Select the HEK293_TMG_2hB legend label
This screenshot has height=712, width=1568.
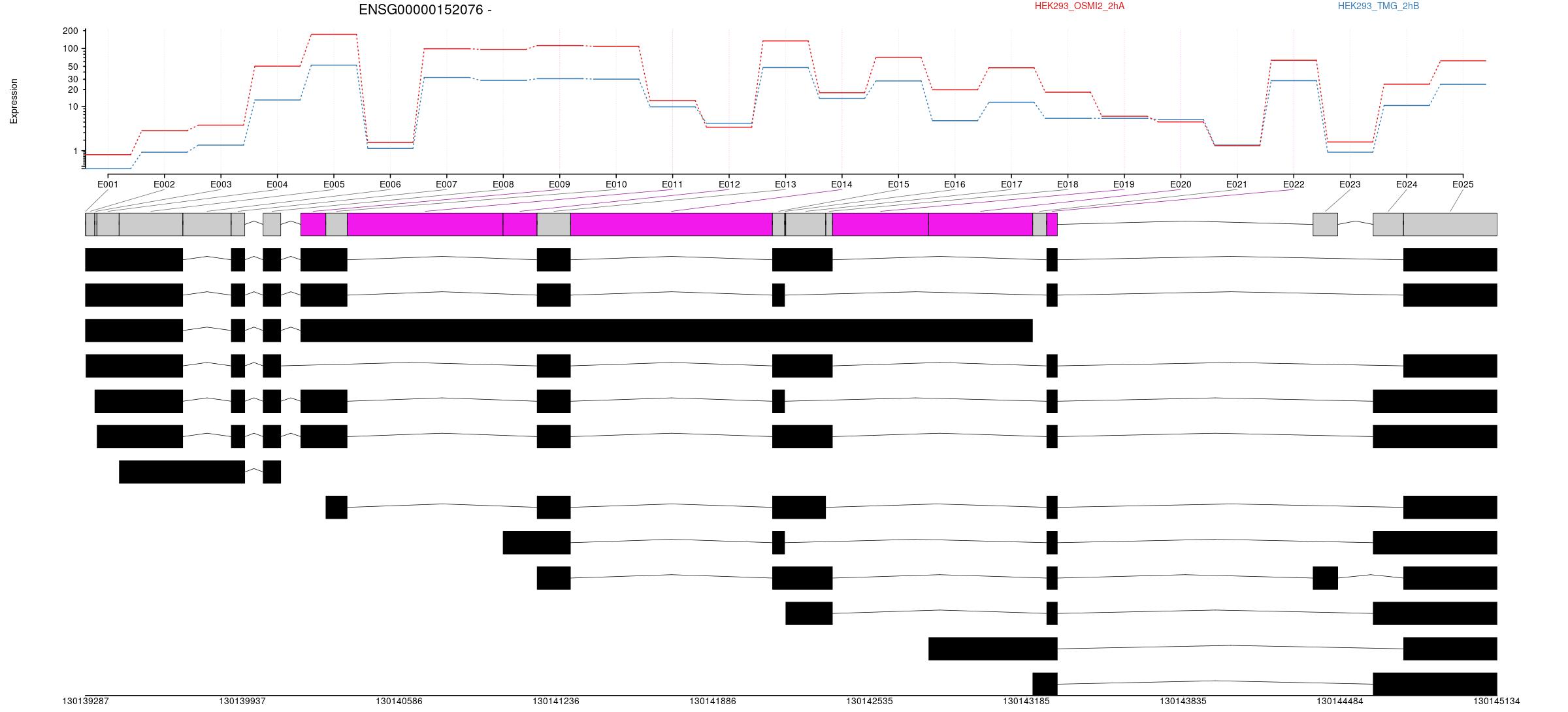(1379, 6)
